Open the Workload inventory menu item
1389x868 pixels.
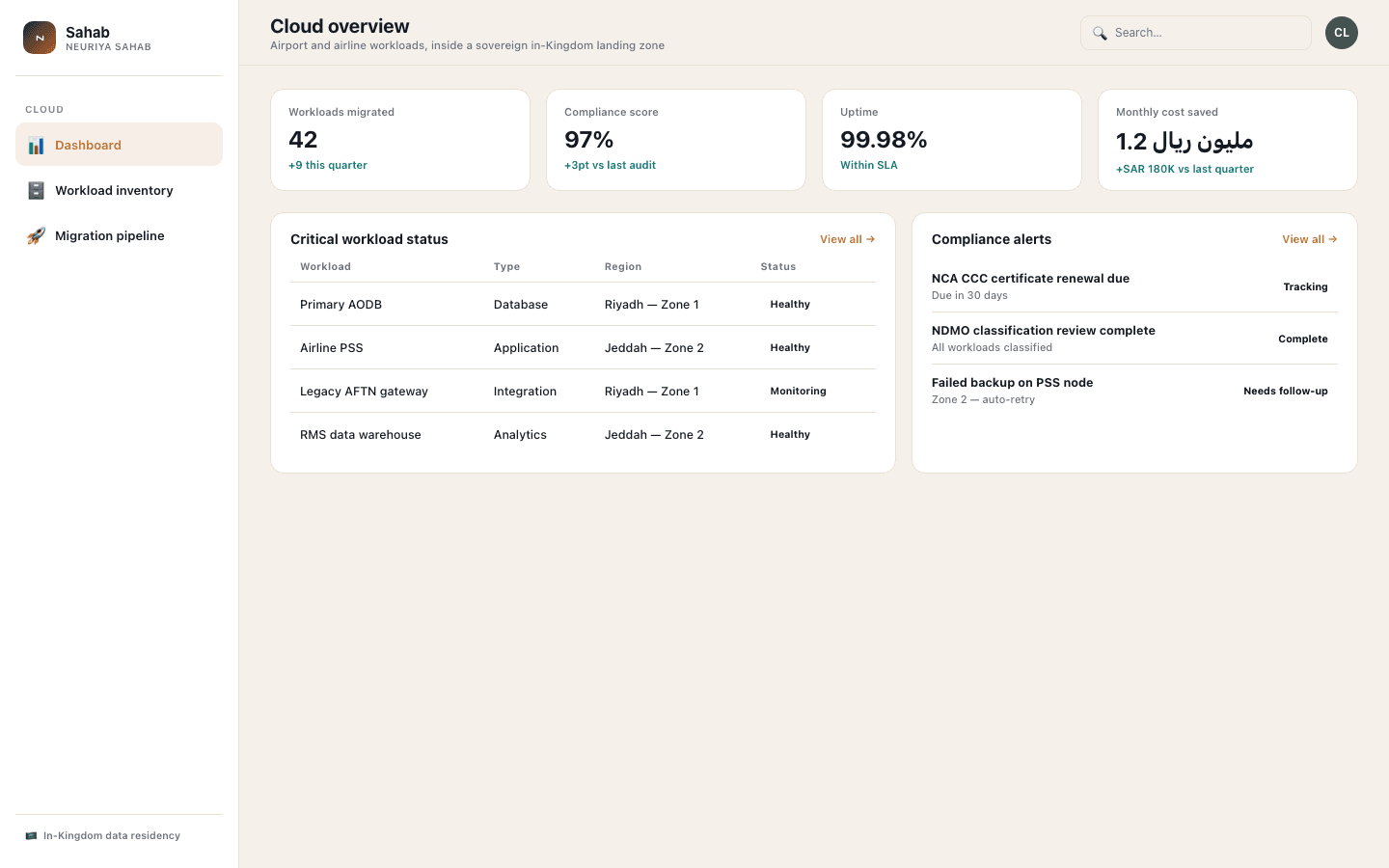pyautogui.click(x=119, y=190)
